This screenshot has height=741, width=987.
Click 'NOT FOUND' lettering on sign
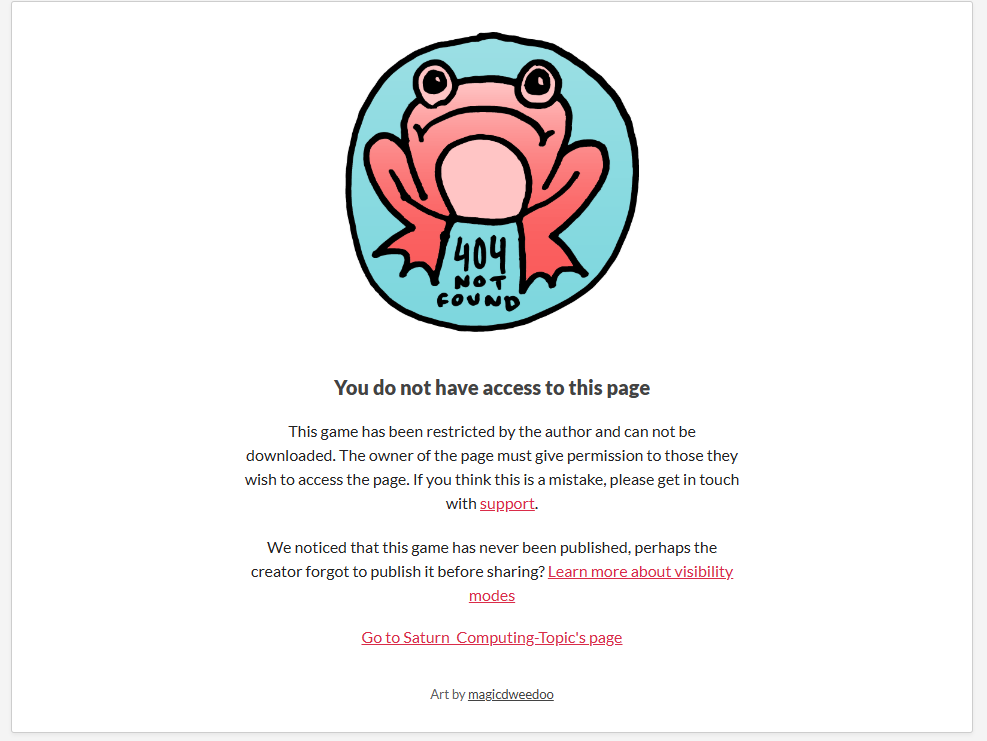pyautogui.click(x=478, y=292)
